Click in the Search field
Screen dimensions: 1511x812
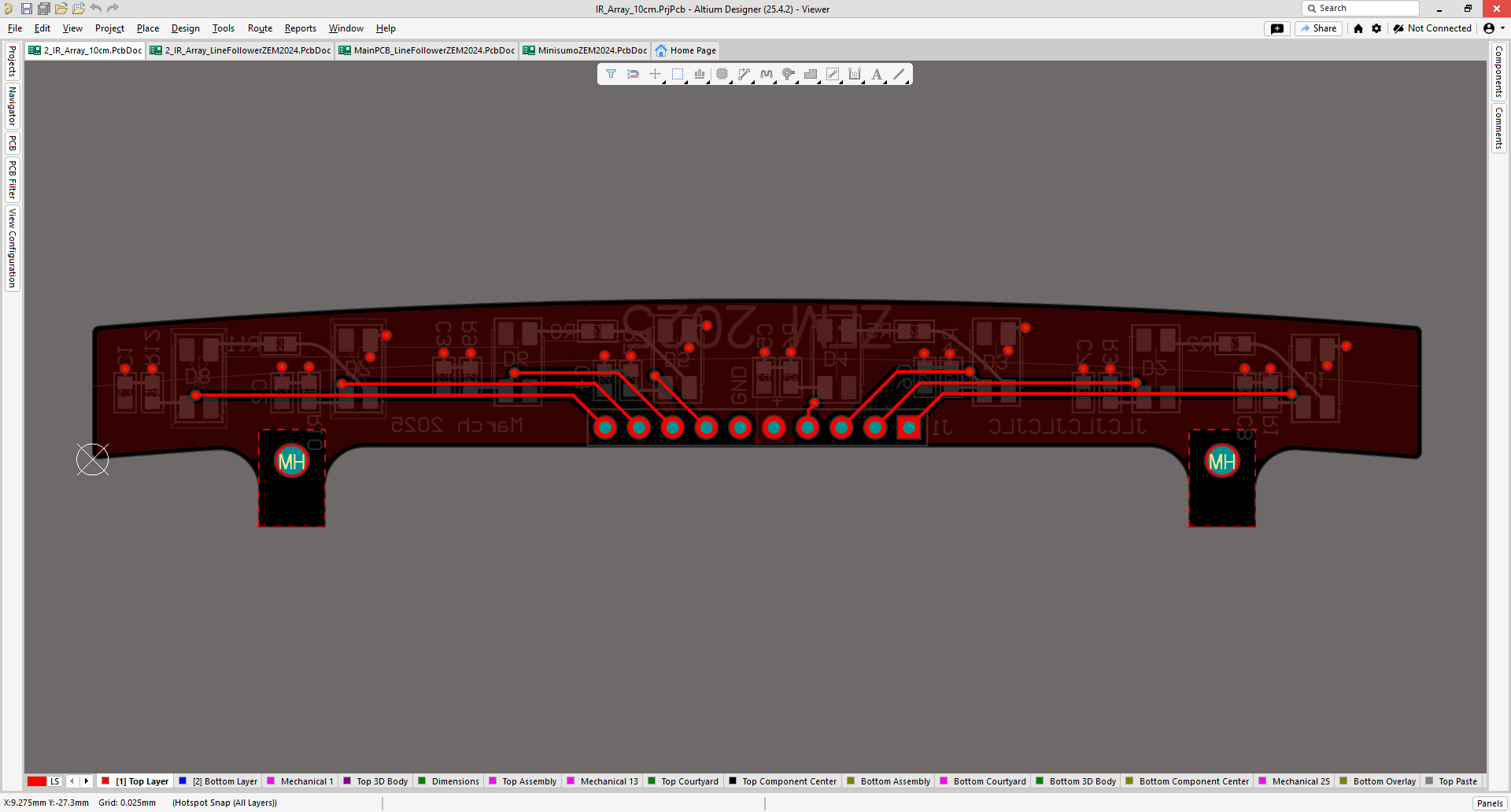click(x=1361, y=8)
